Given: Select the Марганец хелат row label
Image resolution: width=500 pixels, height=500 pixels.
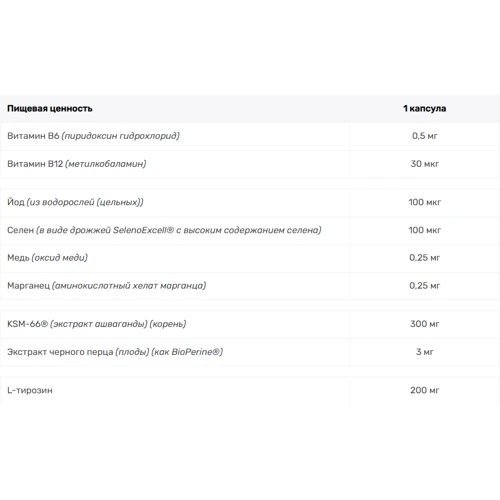Looking at the screenshot, I should pos(107,286).
